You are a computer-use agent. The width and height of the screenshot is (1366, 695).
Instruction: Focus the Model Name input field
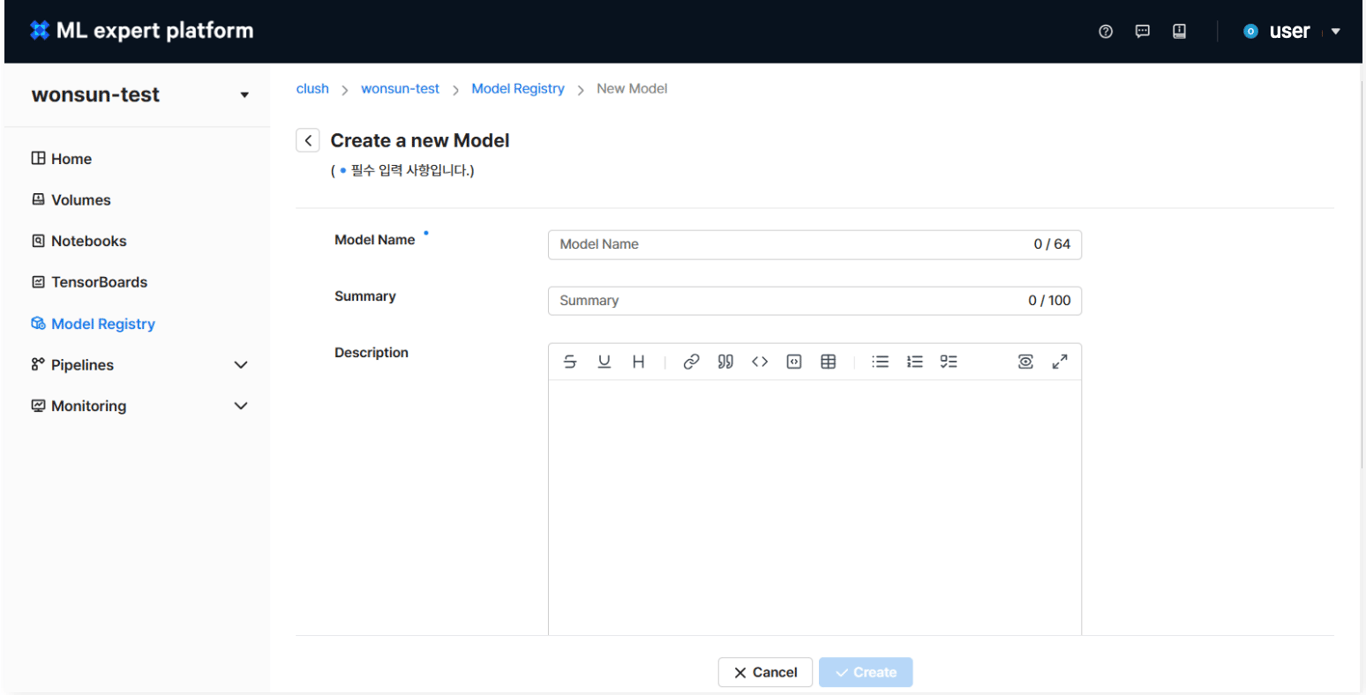pyautogui.click(x=815, y=244)
